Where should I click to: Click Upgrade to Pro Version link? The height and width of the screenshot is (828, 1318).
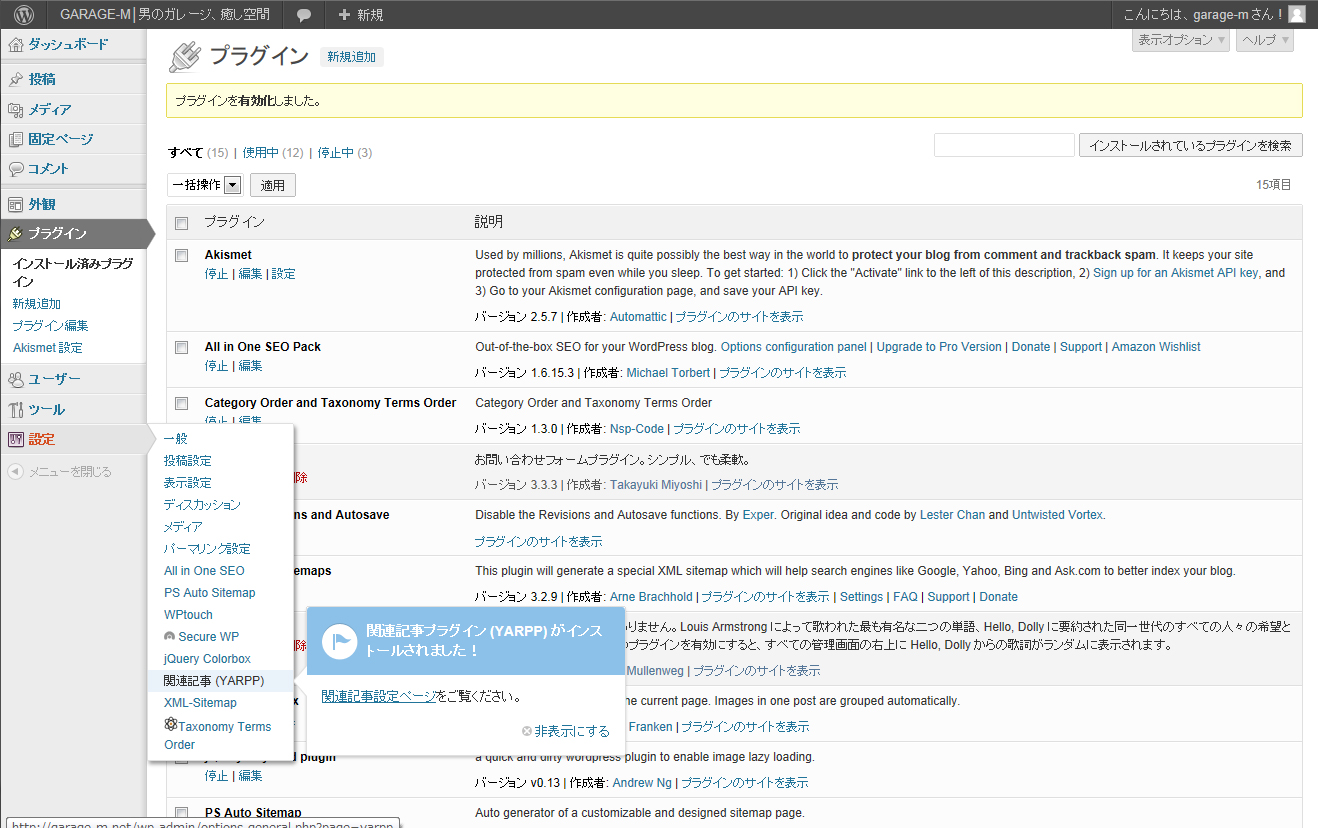tap(939, 347)
